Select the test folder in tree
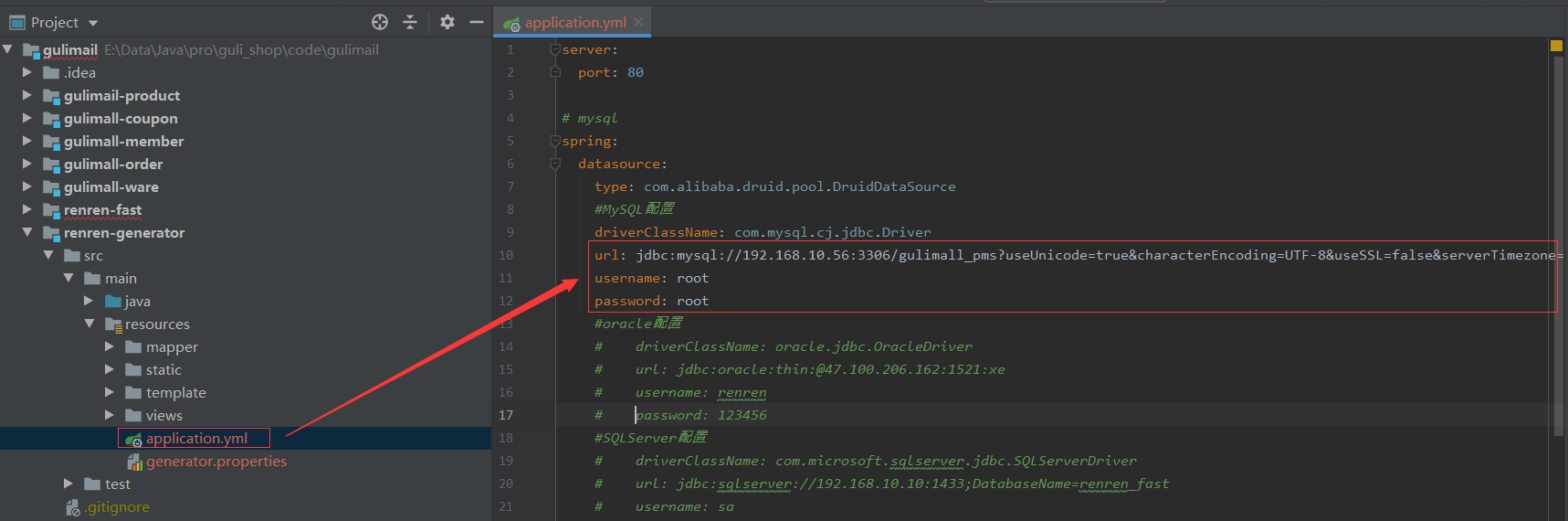 pos(118,484)
